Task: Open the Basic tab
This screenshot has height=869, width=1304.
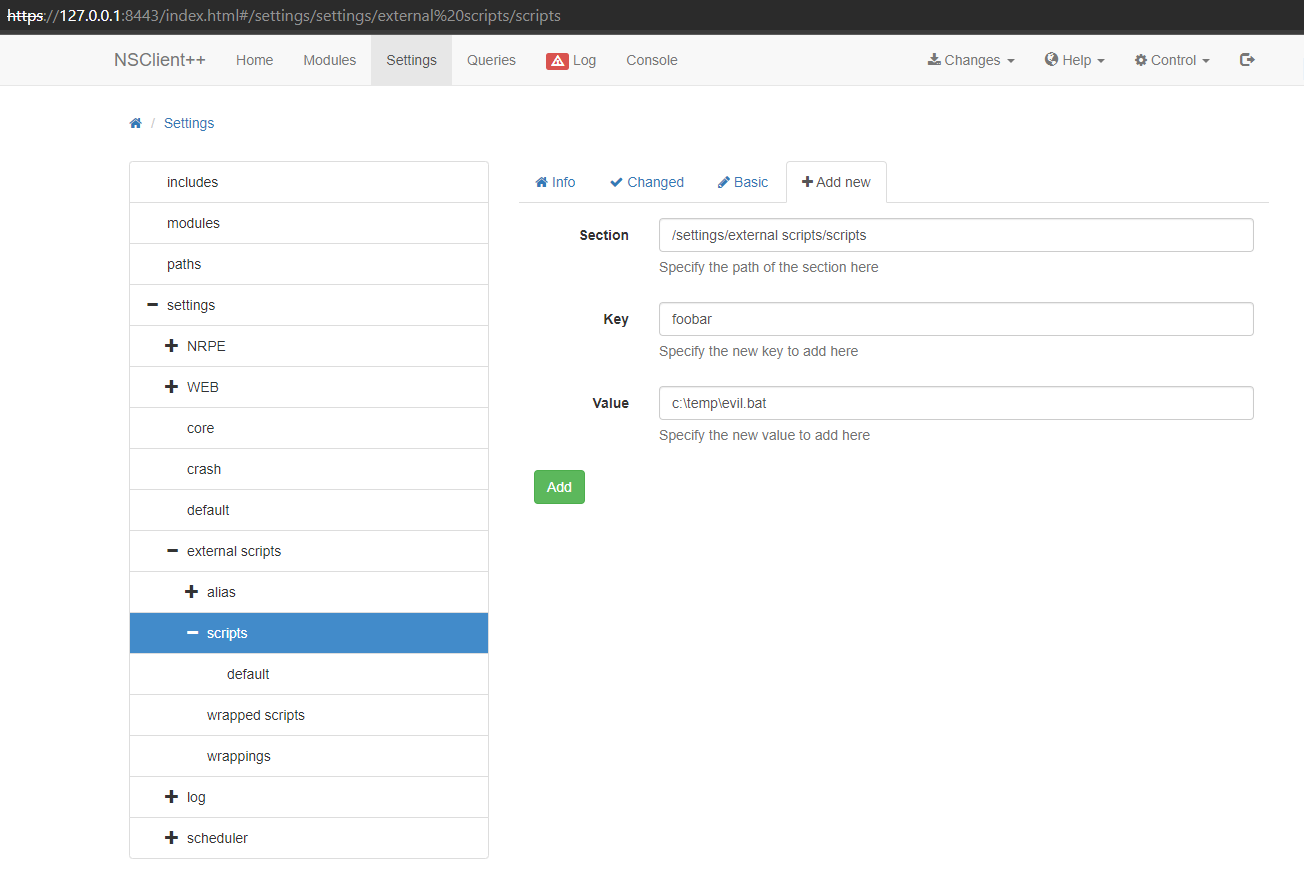Action: point(743,182)
